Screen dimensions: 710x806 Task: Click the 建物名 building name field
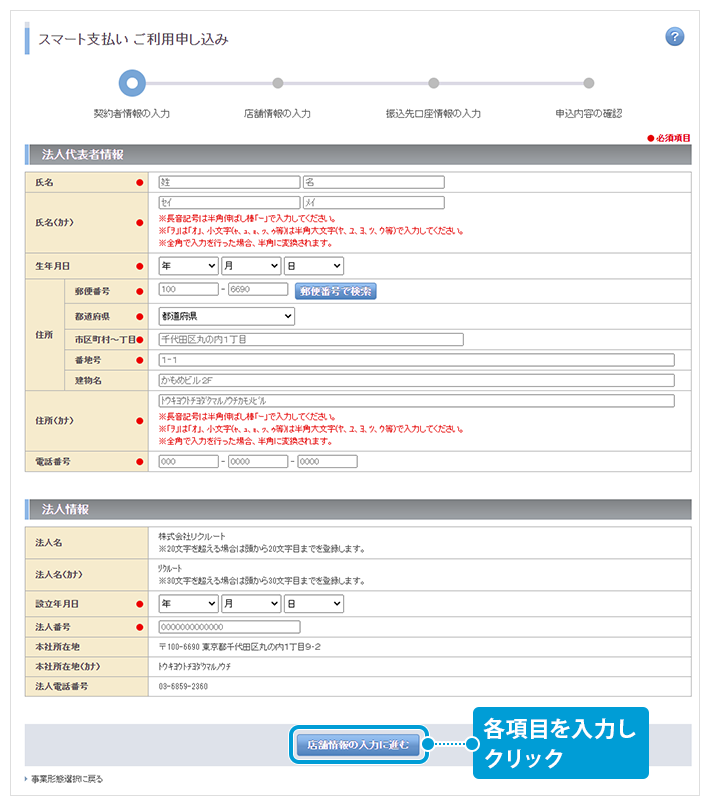coord(416,381)
